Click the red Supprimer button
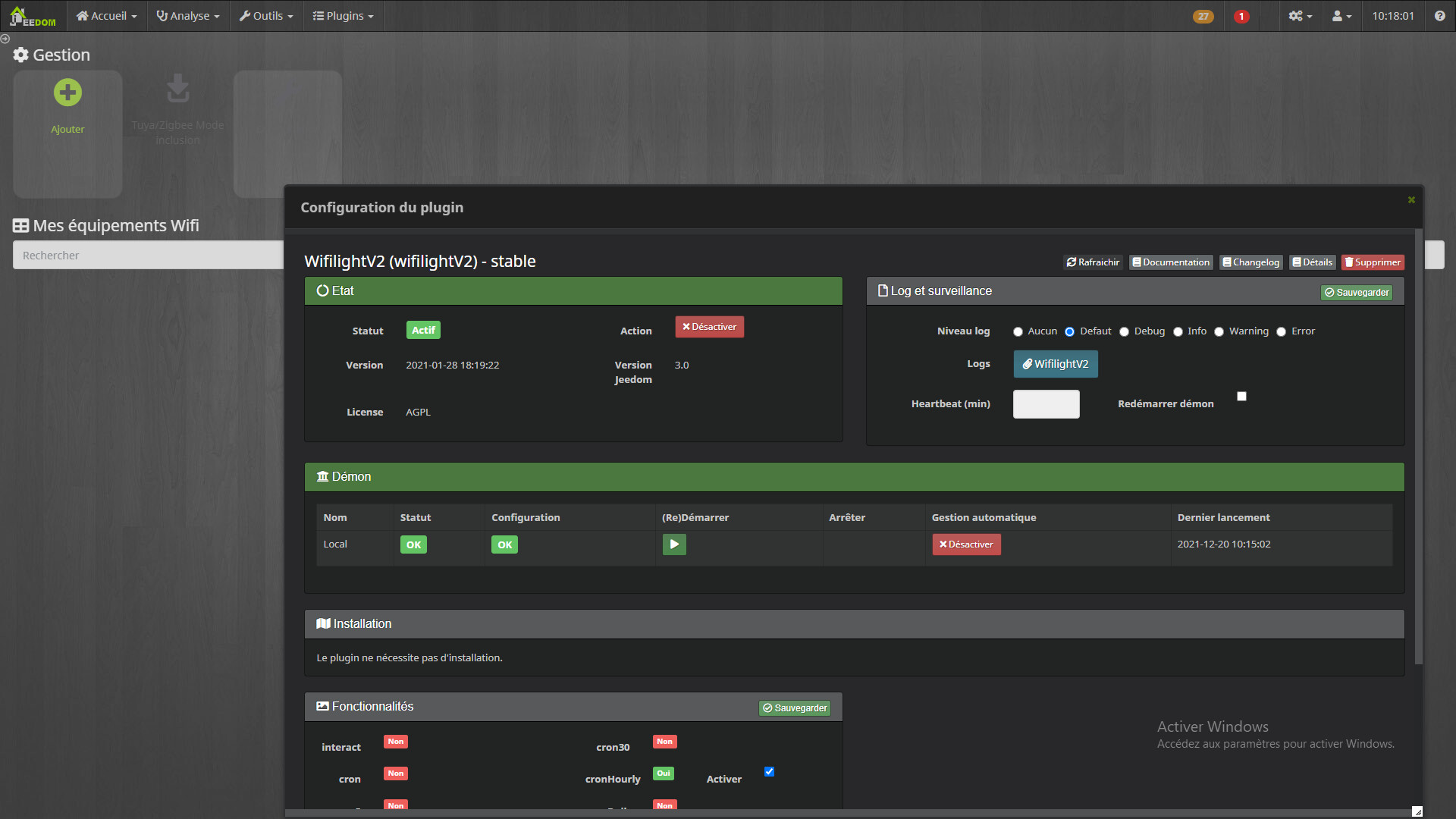Image resolution: width=1456 pixels, height=819 pixels. pyautogui.click(x=1373, y=262)
